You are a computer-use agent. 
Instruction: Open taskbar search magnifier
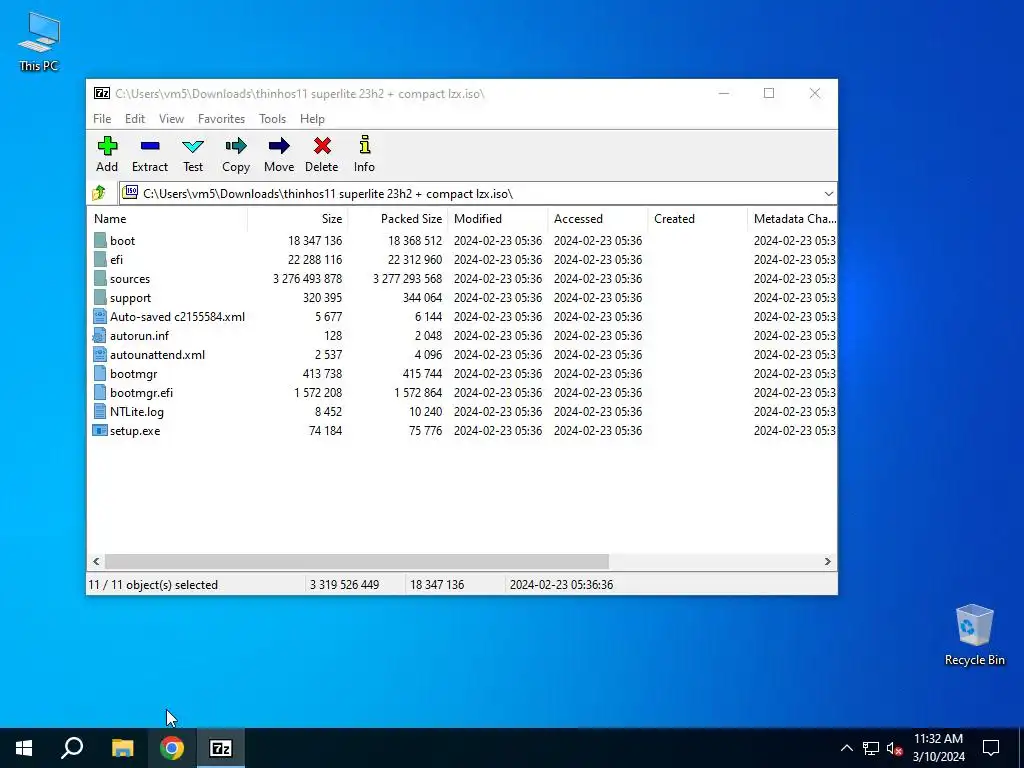(x=72, y=748)
